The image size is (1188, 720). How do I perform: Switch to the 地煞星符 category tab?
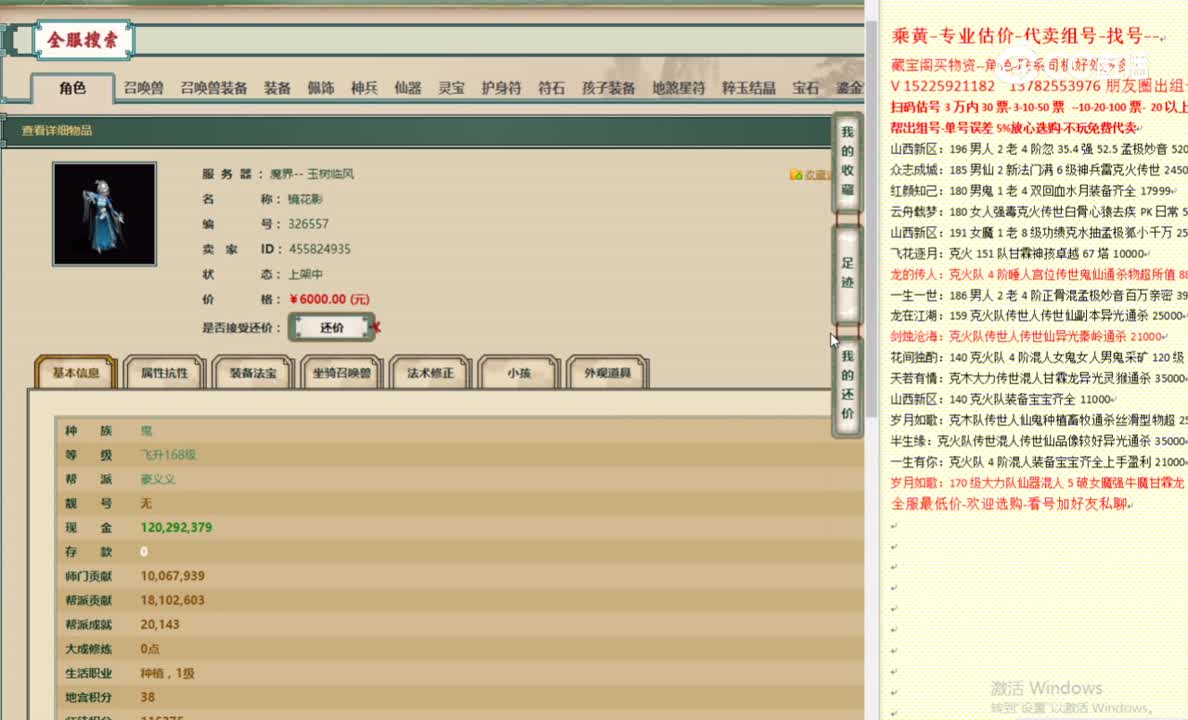click(x=678, y=88)
